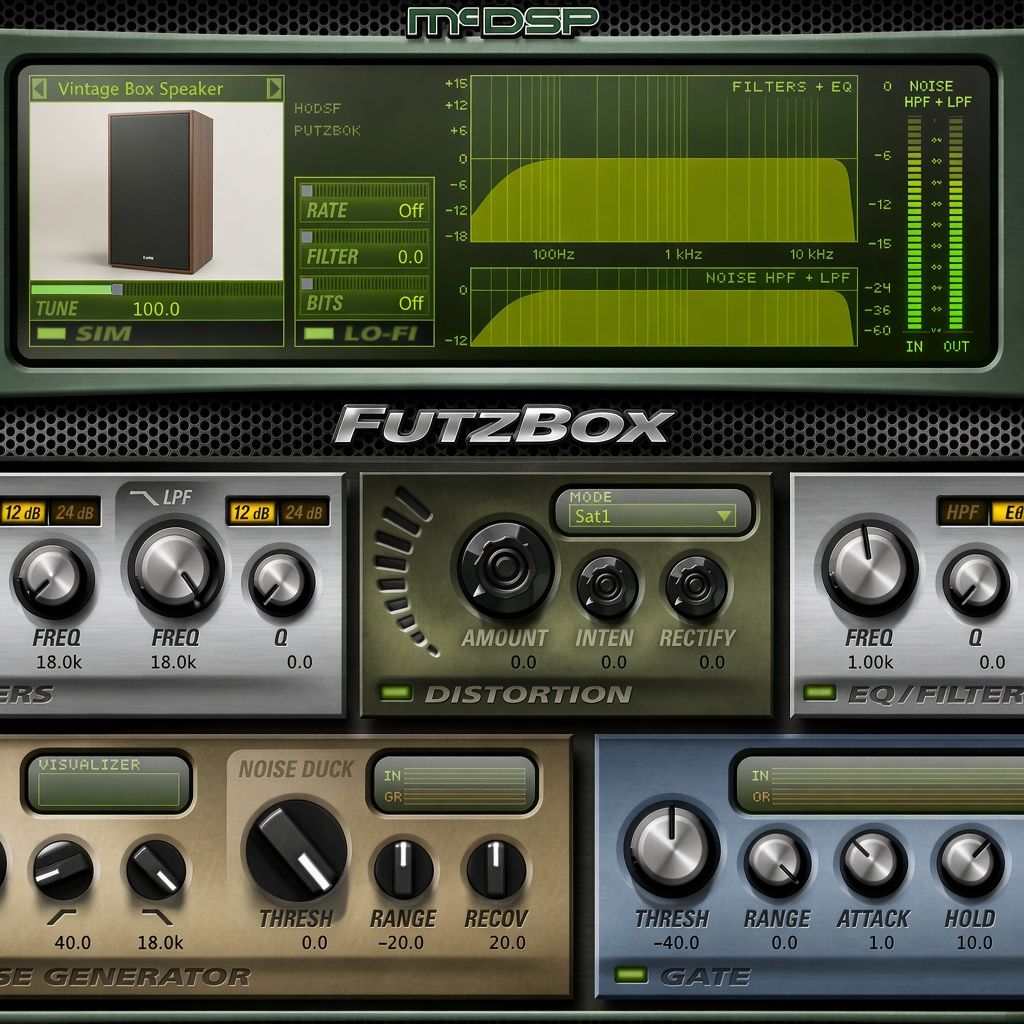Adjust the TUNE slider handle
1024x1024 pixels.
(x=117, y=289)
